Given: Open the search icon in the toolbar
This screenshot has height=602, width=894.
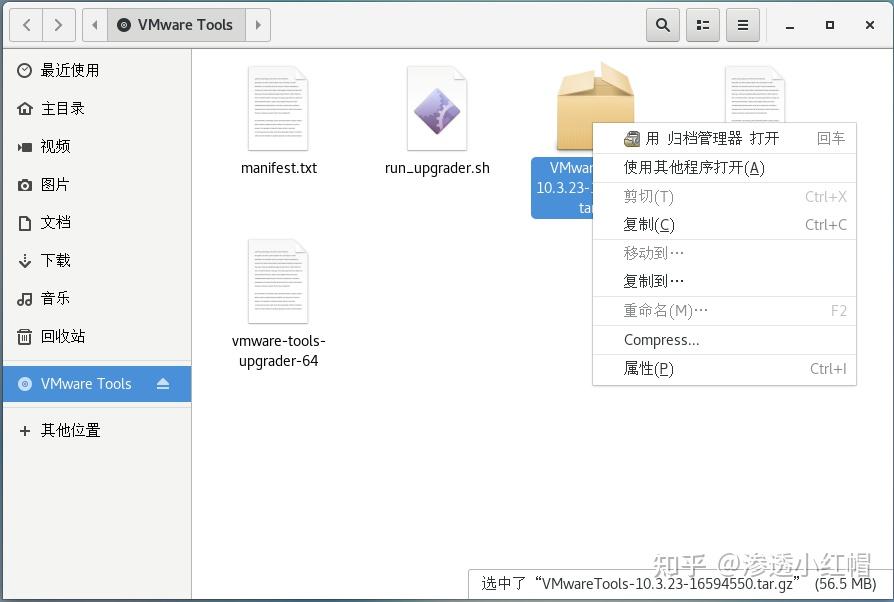Looking at the screenshot, I should click(662, 24).
